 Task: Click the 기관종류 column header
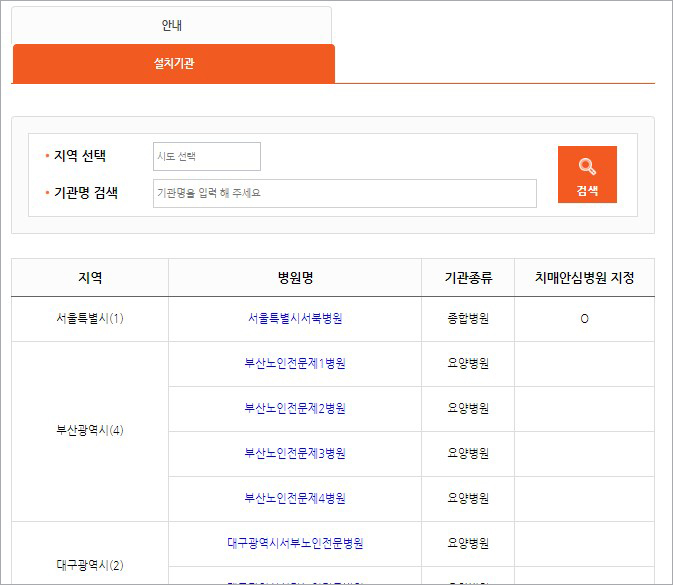pos(468,278)
